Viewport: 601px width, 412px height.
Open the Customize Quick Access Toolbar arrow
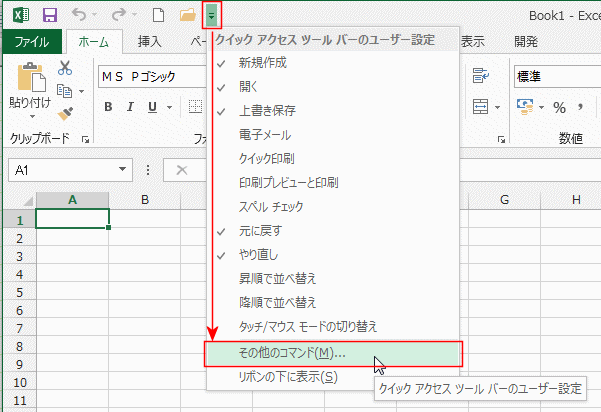pos(212,15)
